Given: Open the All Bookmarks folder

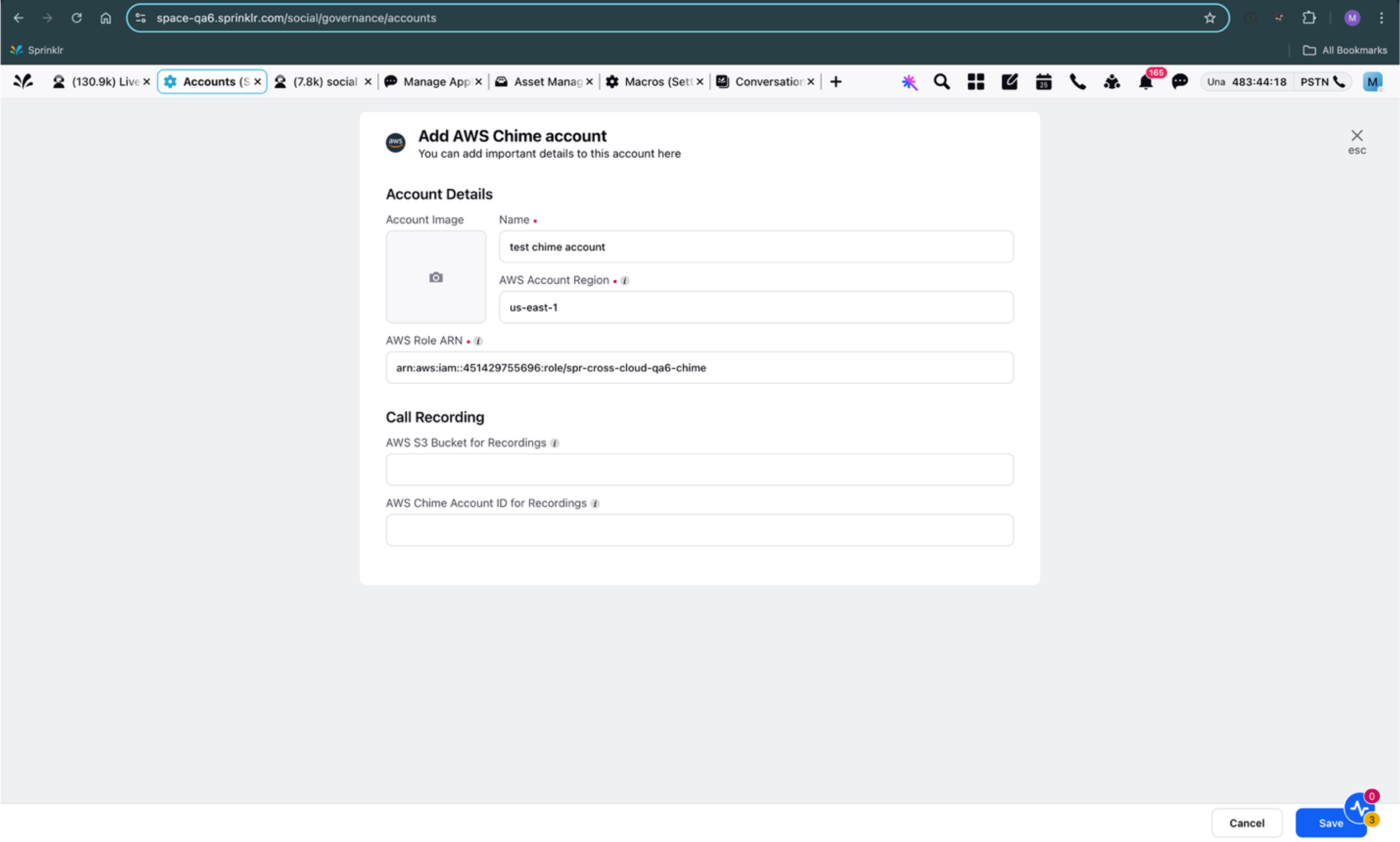Looking at the screenshot, I should click(x=1344, y=51).
